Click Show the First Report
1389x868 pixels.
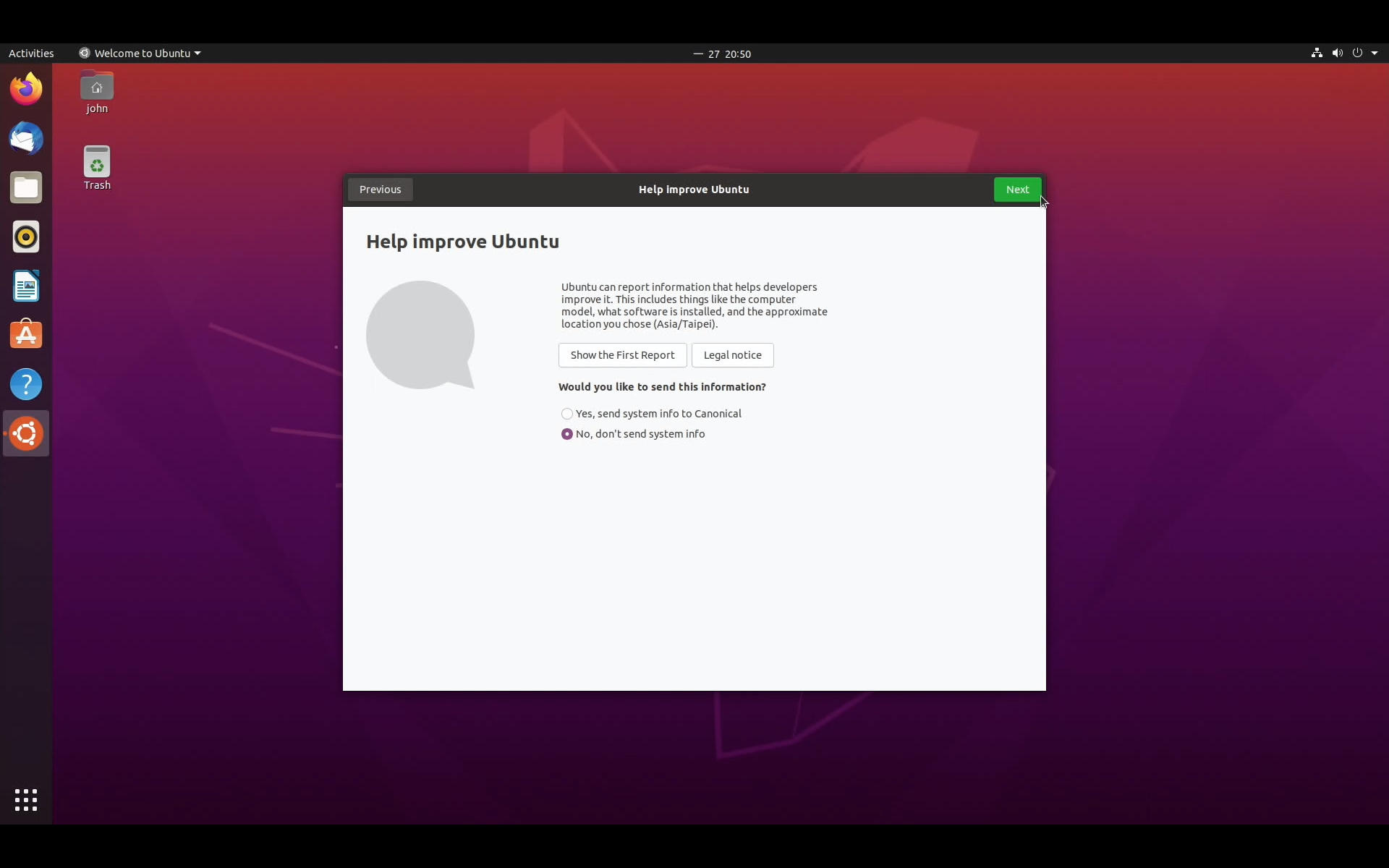point(622,355)
